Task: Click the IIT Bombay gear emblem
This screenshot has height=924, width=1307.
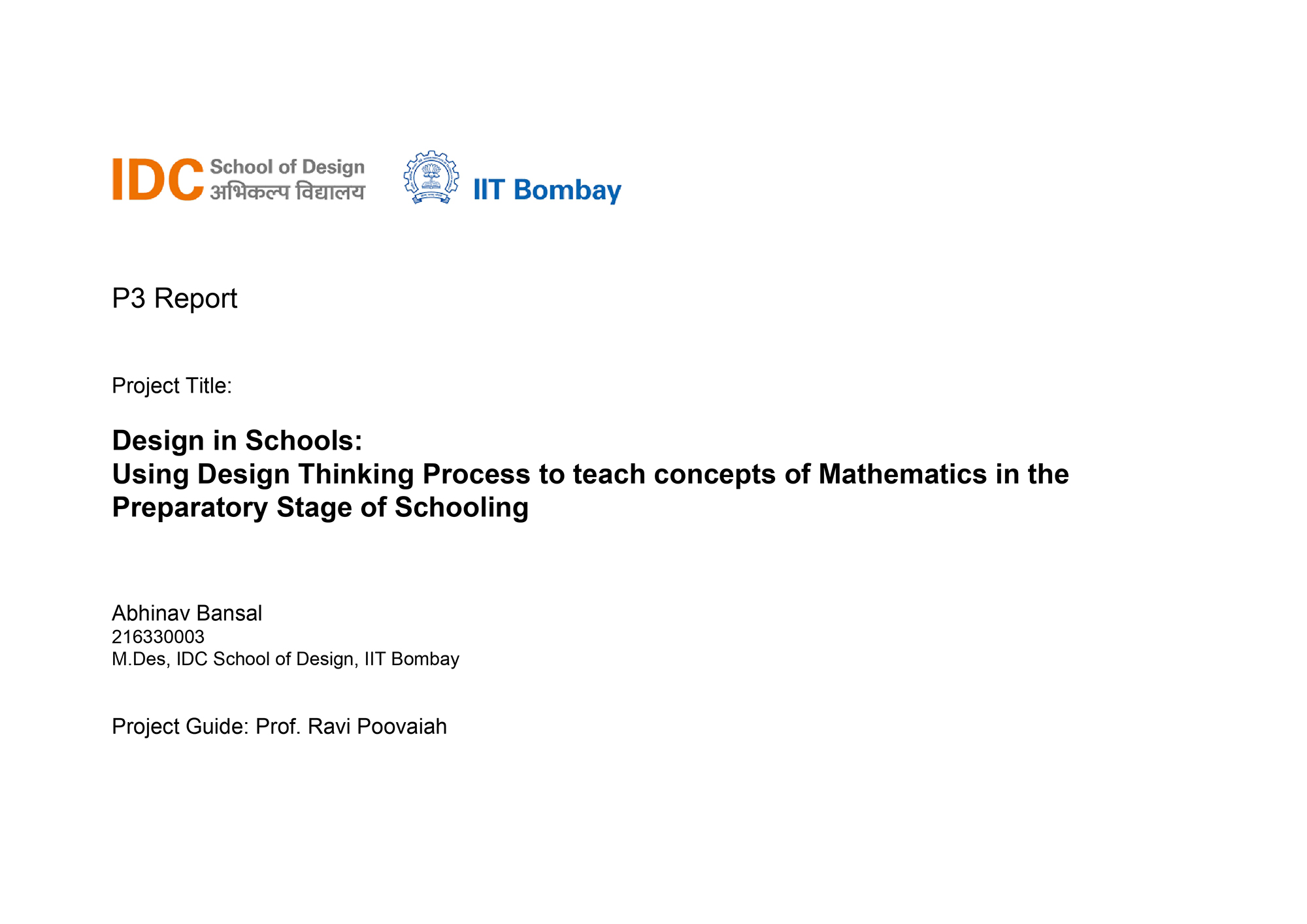Action: point(431,178)
